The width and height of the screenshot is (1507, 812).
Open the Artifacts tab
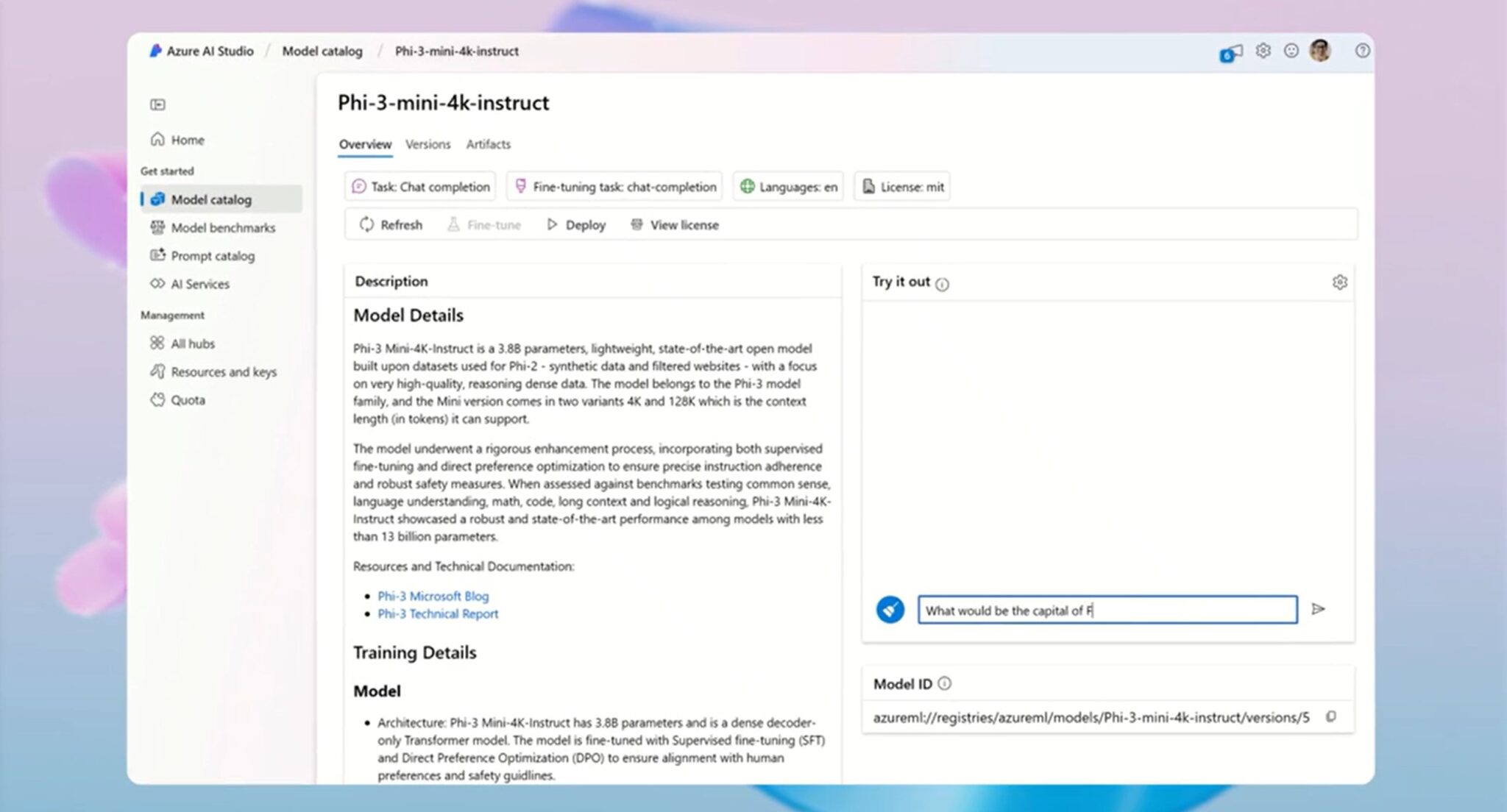488,144
